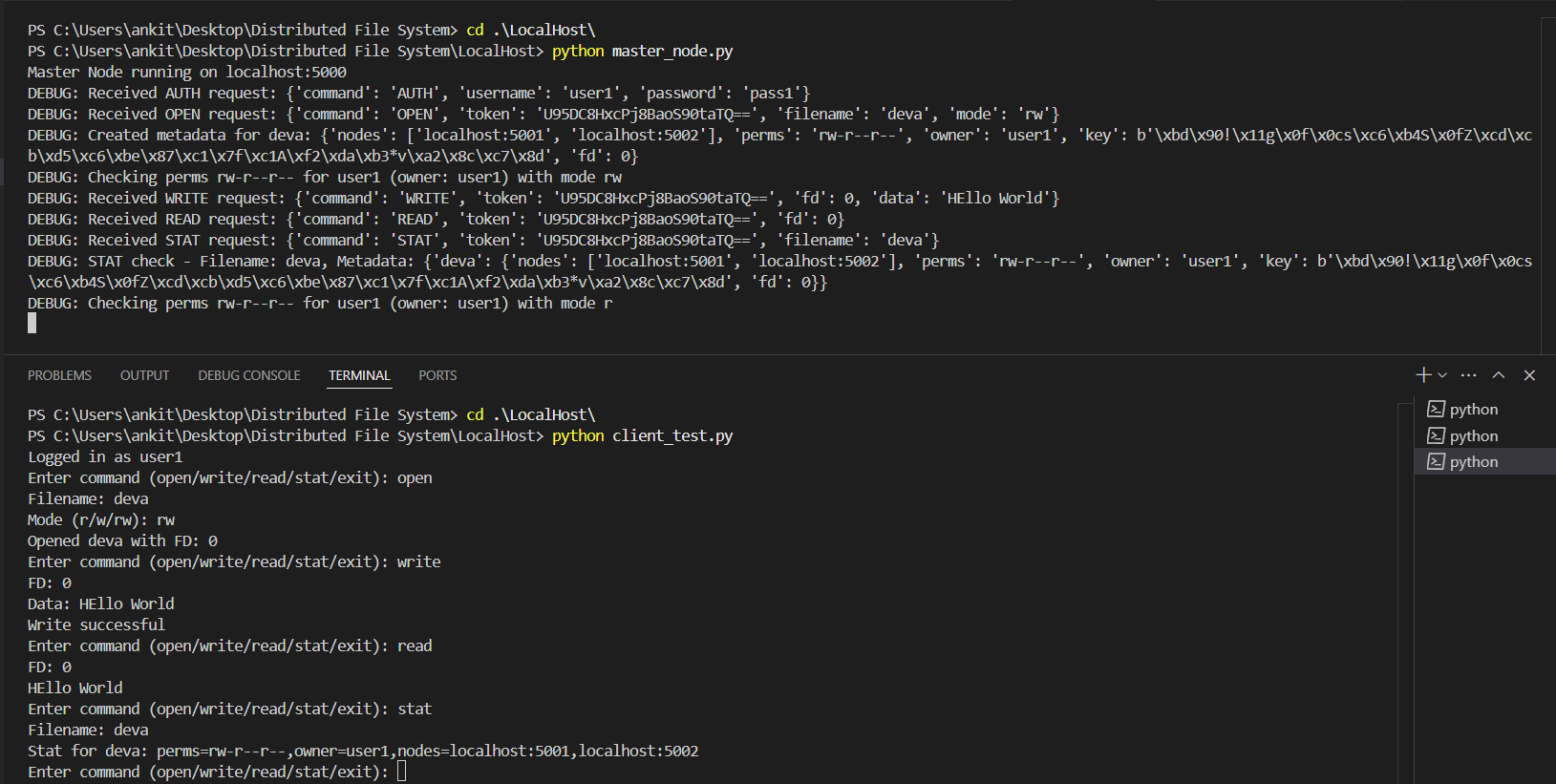Click the 'python master_node.py' command text
The image size is (1556, 784).
(x=642, y=52)
